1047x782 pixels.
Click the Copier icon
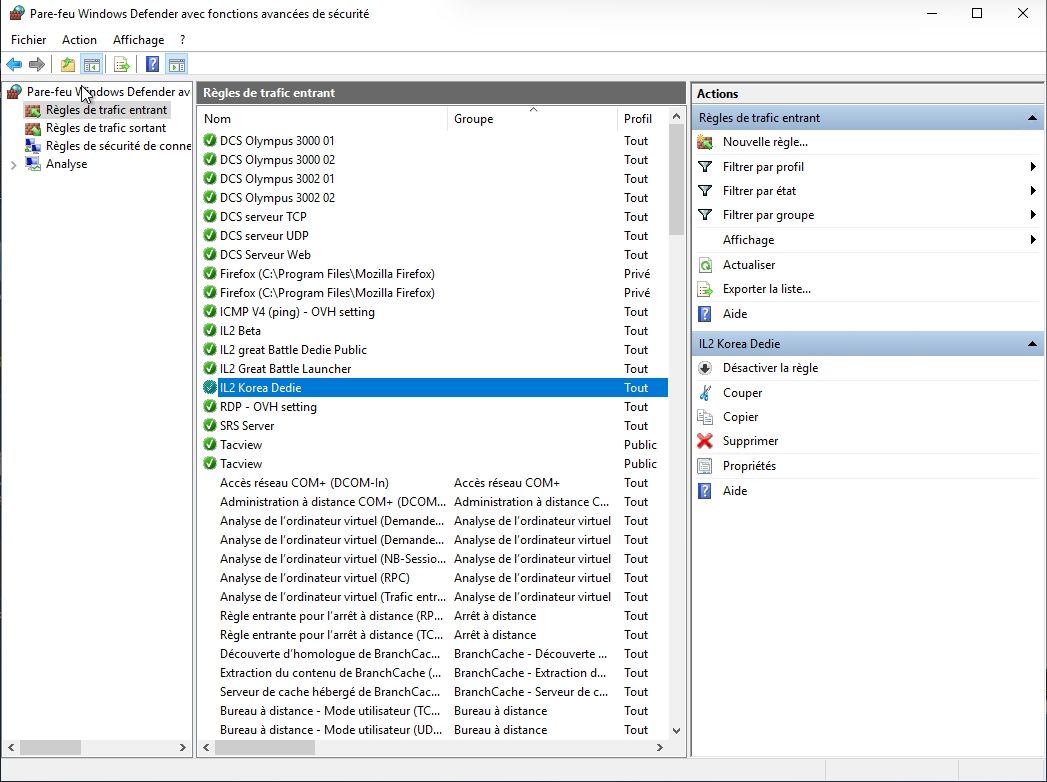704,417
